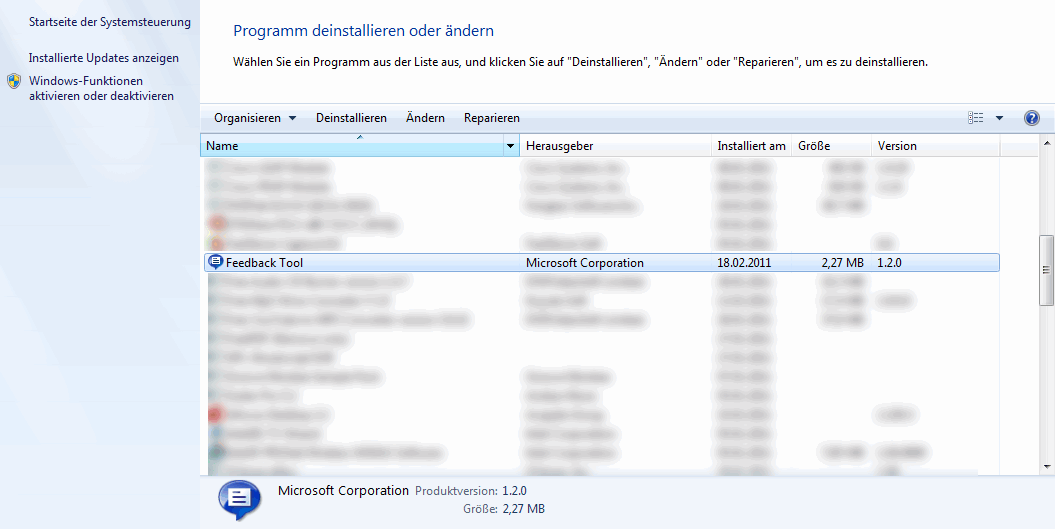Viewport: 1055px width, 529px height.
Task: Click Produktversion 1.2.0 value in details pane
Action: (514, 491)
